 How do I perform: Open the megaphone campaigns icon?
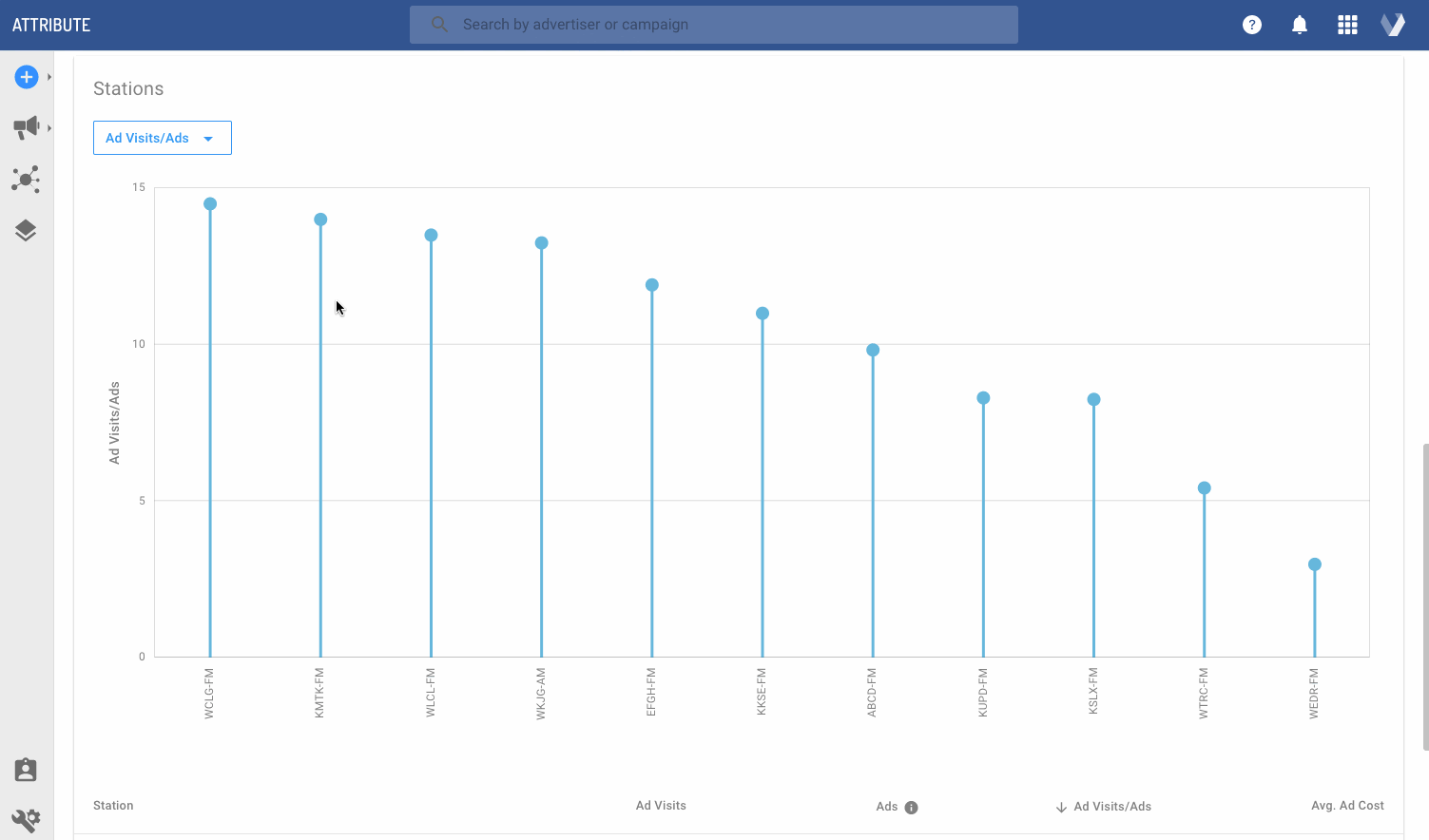pyautogui.click(x=27, y=127)
